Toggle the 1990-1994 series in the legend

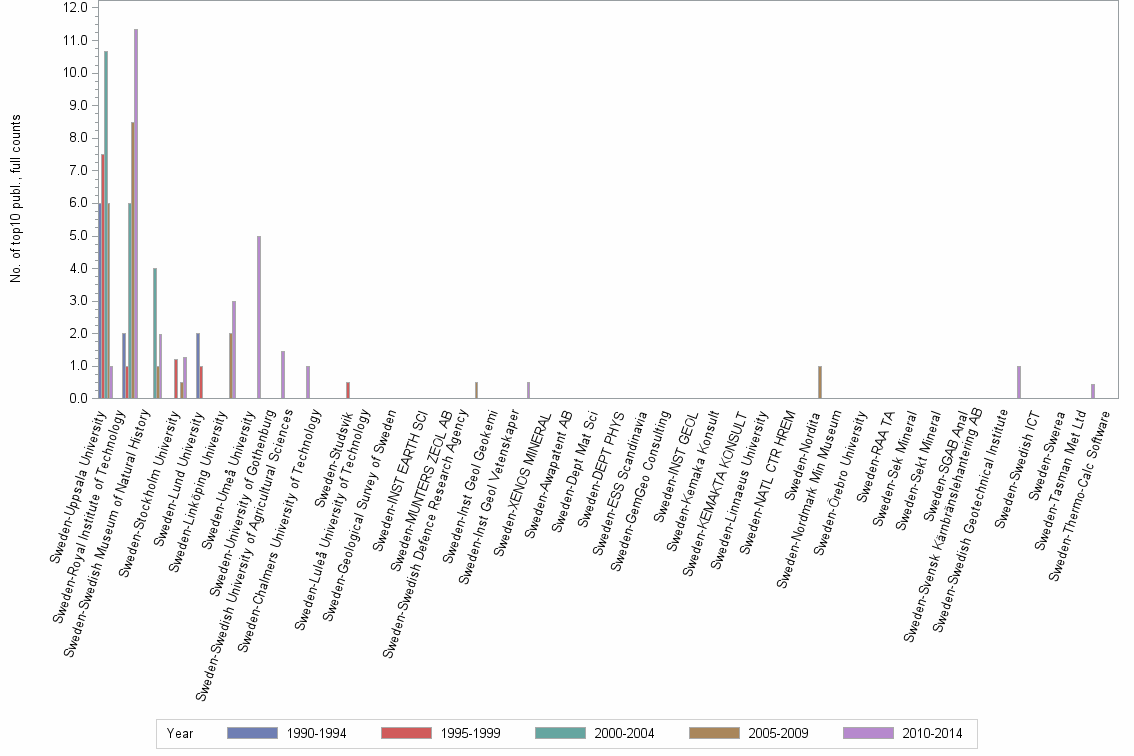251,733
